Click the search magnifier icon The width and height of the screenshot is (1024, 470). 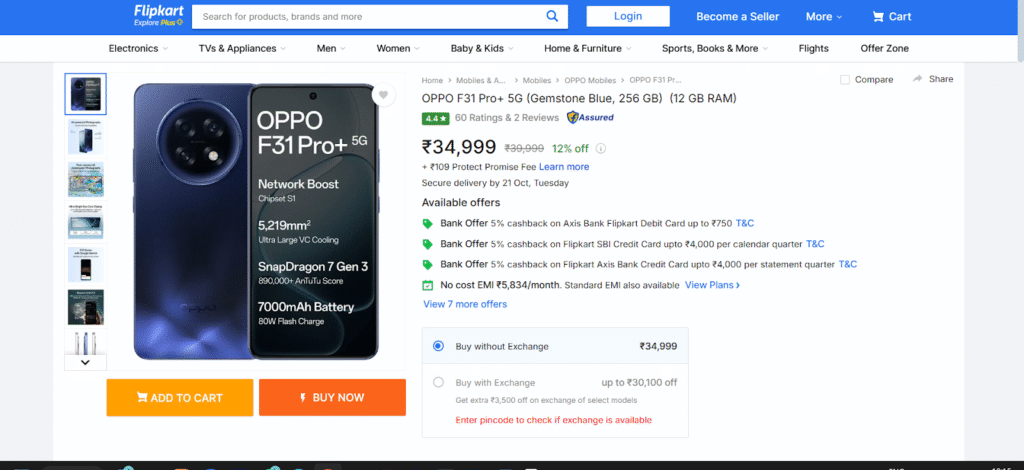pyautogui.click(x=552, y=16)
